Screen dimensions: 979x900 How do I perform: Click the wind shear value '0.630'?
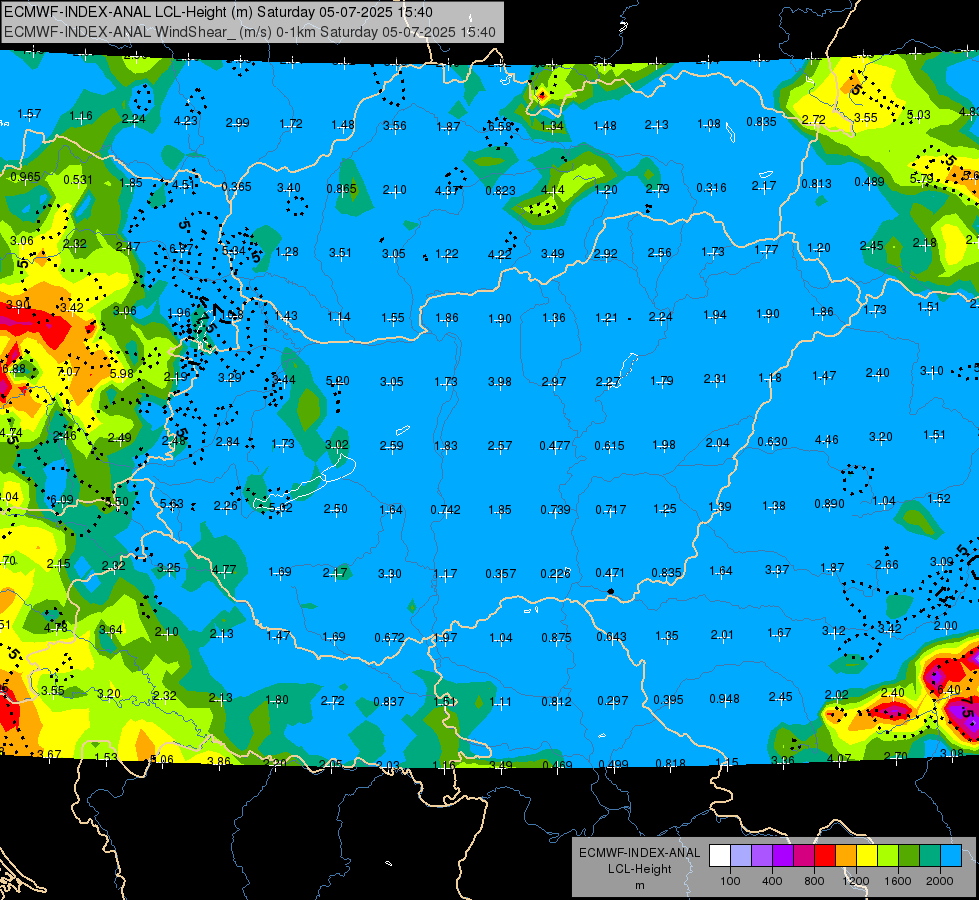point(772,442)
